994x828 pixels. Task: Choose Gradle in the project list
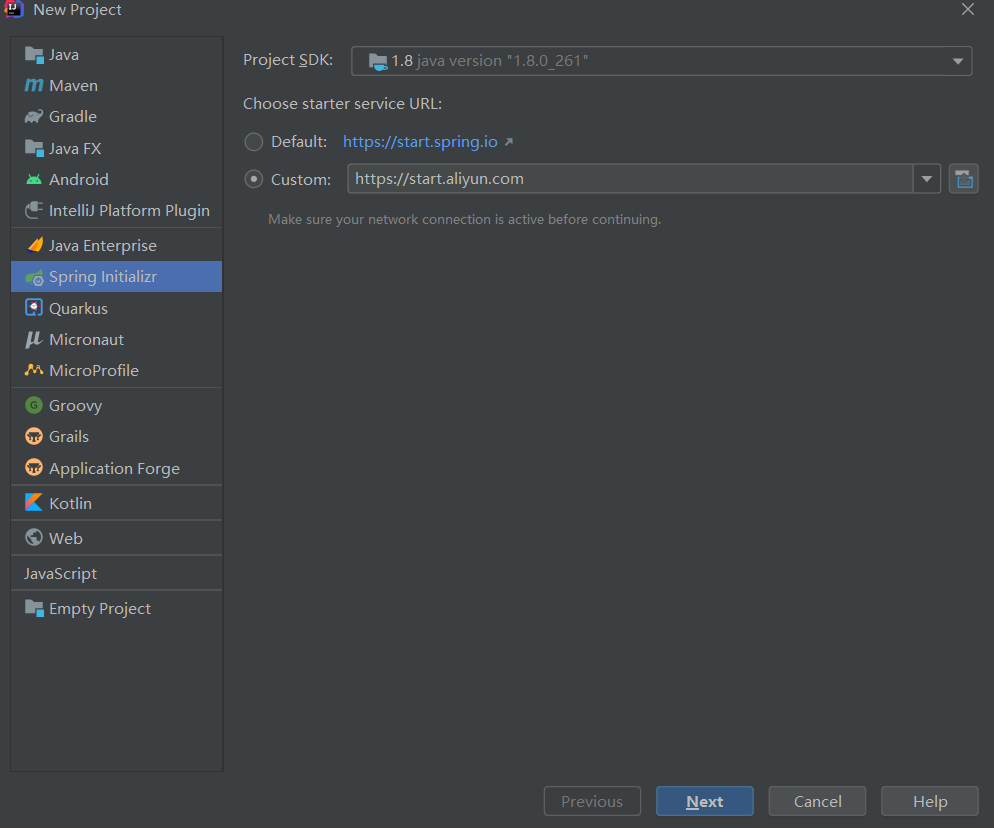coord(117,117)
